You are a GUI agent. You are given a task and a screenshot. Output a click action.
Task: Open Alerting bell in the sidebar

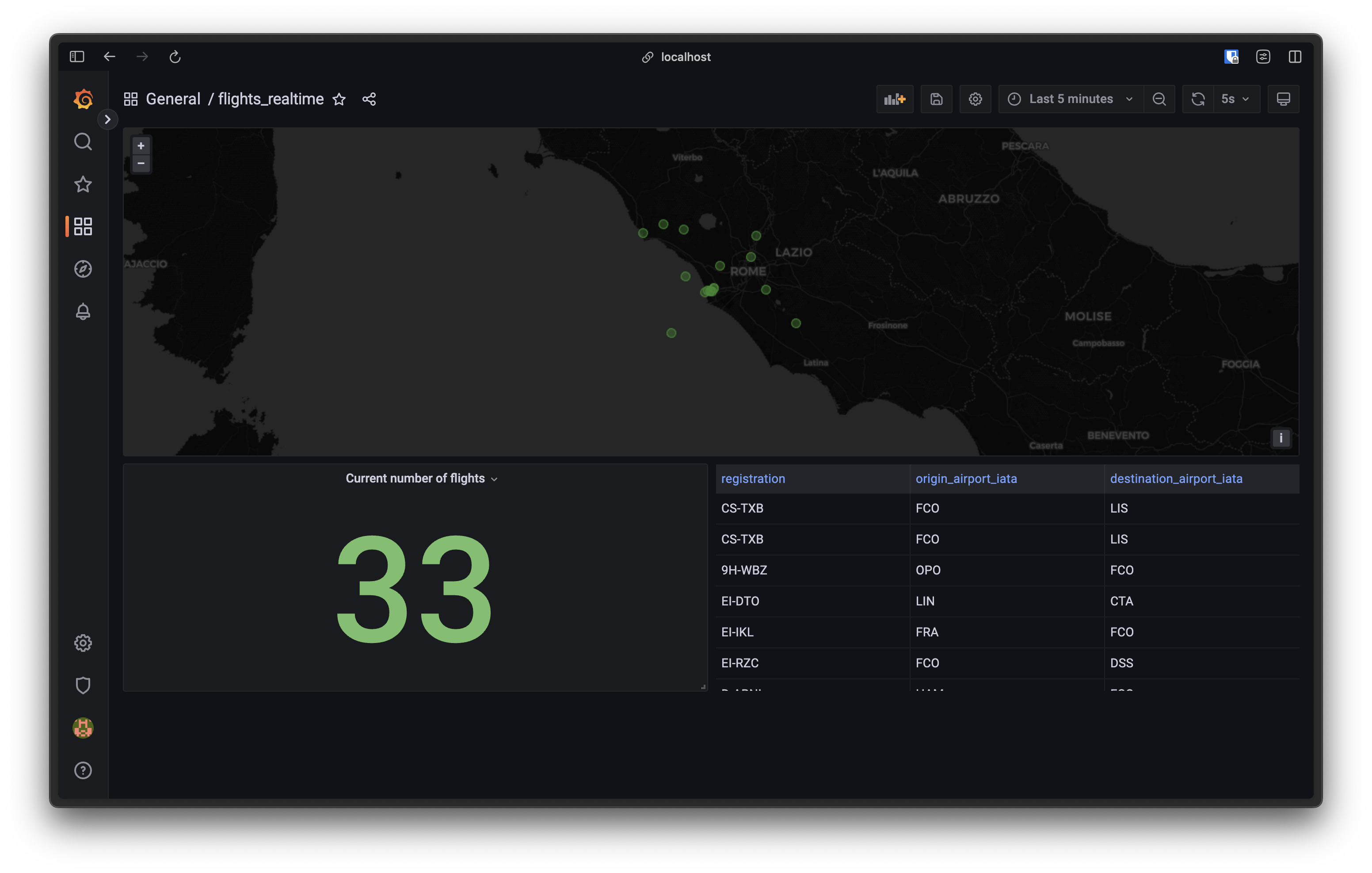83,311
